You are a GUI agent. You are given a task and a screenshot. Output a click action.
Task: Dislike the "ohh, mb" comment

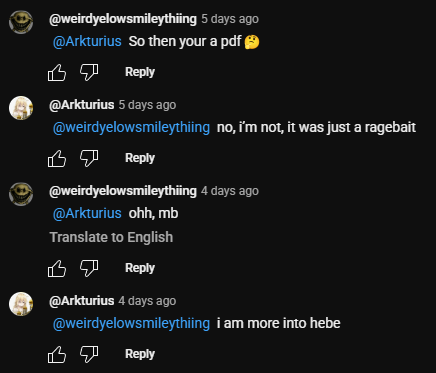coord(89,268)
